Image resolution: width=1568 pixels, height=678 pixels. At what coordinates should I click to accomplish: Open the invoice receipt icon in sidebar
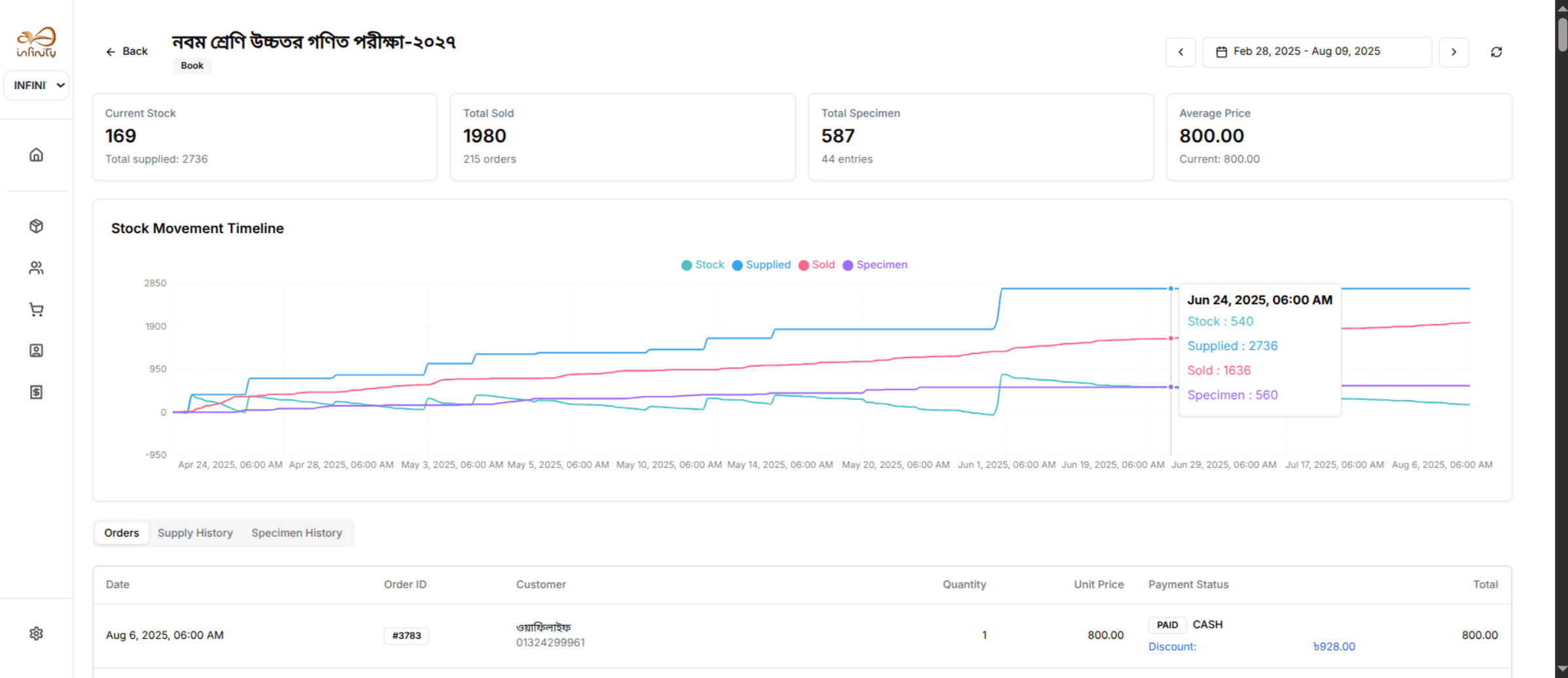(x=37, y=392)
